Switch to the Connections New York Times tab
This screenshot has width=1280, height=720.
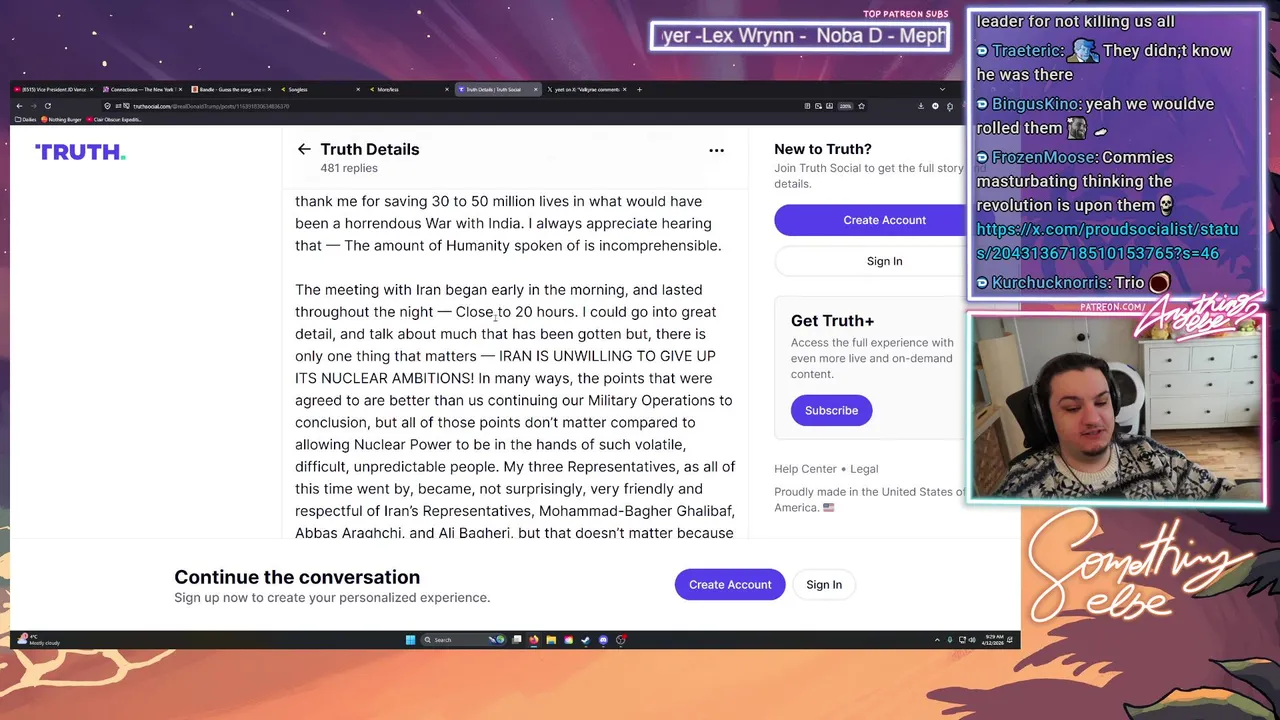click(x=142, y=89)
